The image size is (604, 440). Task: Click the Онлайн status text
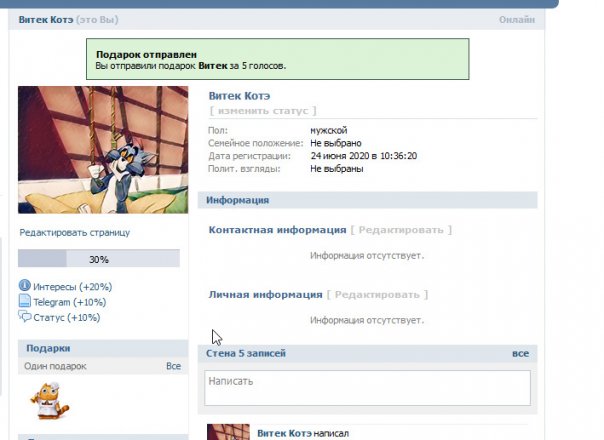(x=517, y=20)
